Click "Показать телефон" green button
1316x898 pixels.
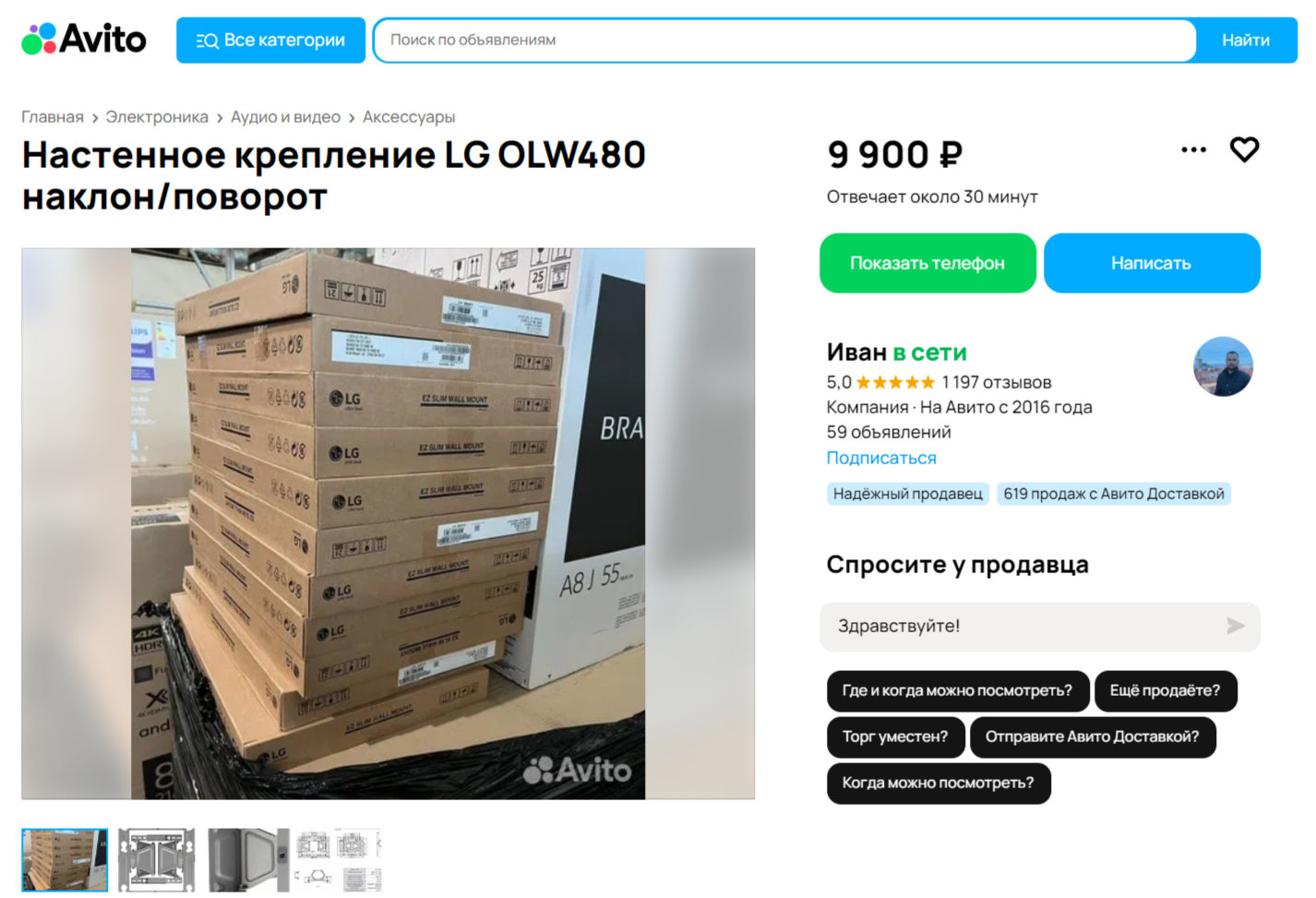tap(927, 263)
